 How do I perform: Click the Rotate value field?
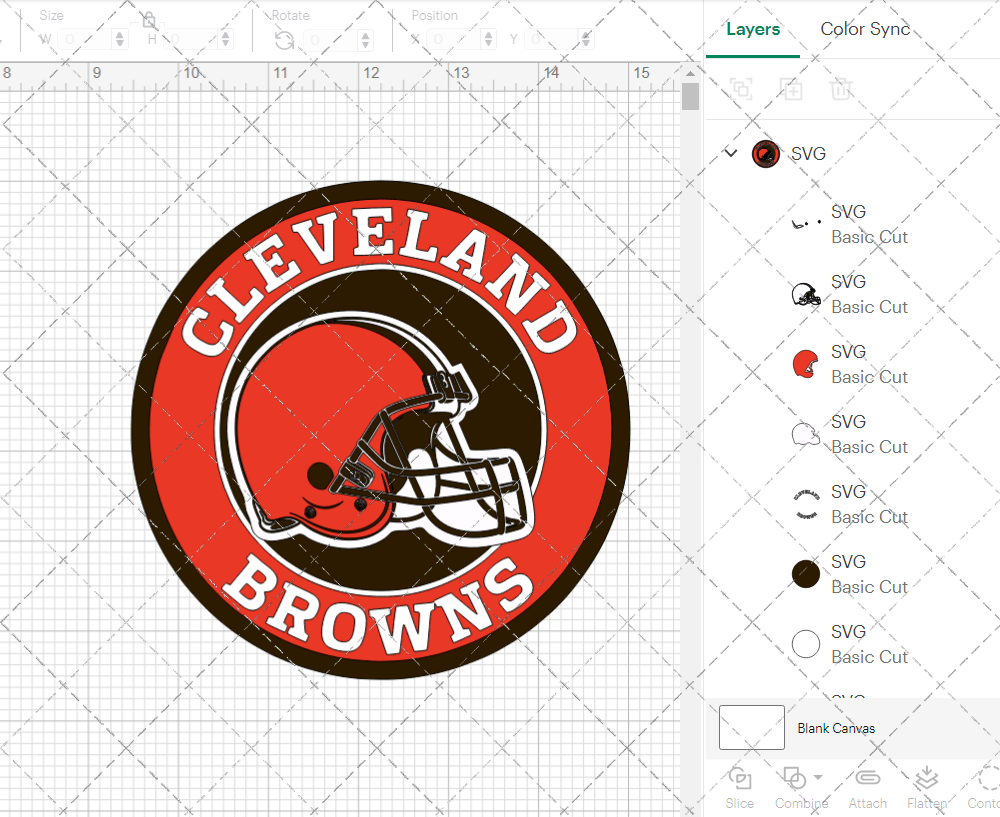330,40
